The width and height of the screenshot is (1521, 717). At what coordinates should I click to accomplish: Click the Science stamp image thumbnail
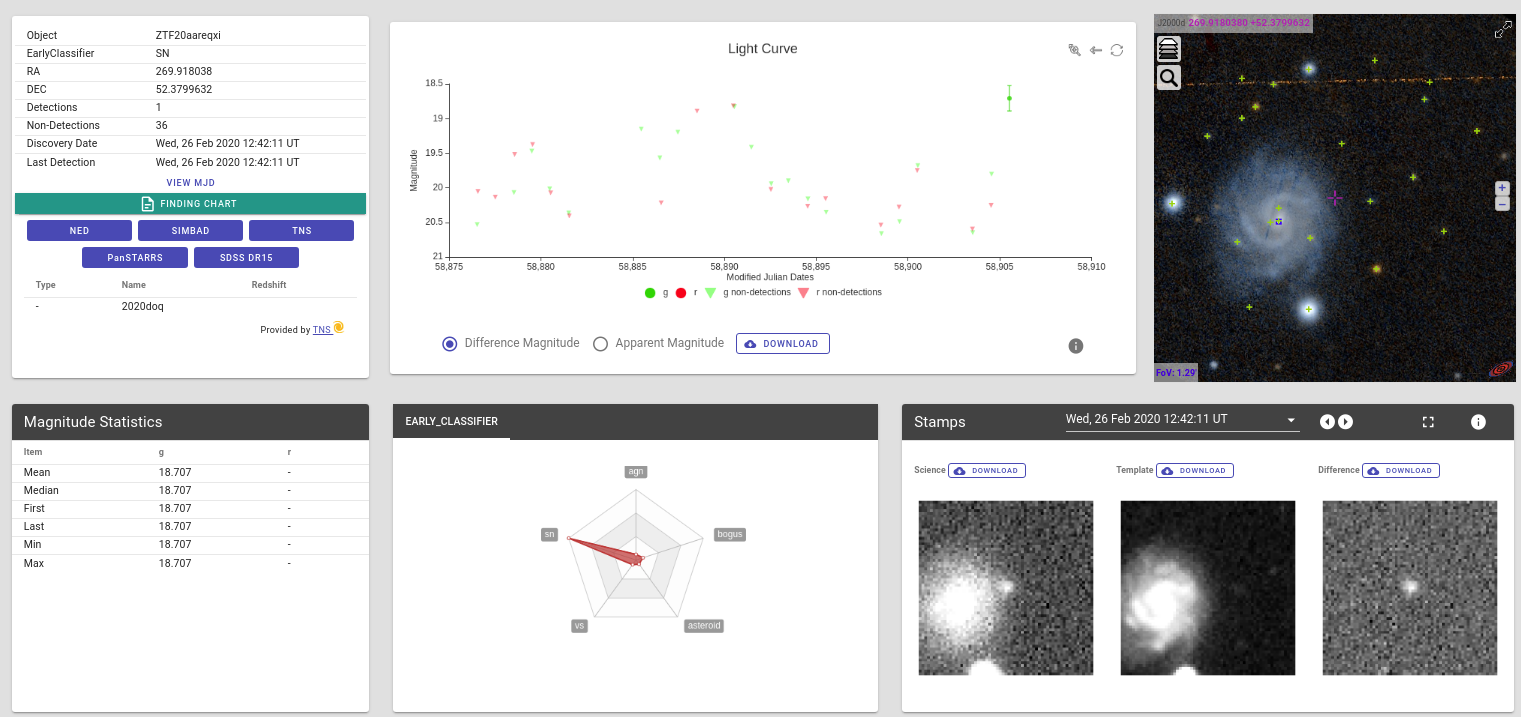pos(1005,588)
